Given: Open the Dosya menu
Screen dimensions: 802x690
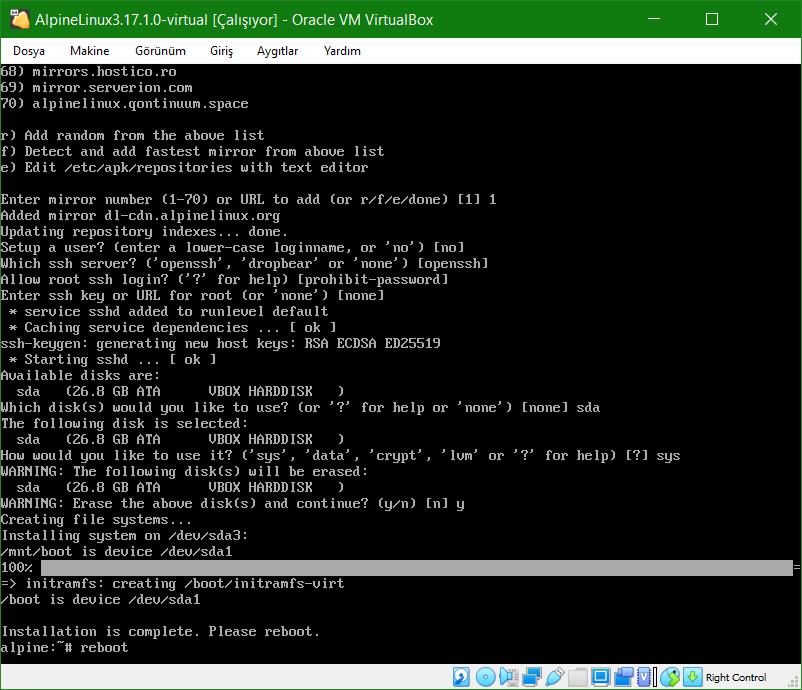Looking at the screenshot, I should coord(29,51).
